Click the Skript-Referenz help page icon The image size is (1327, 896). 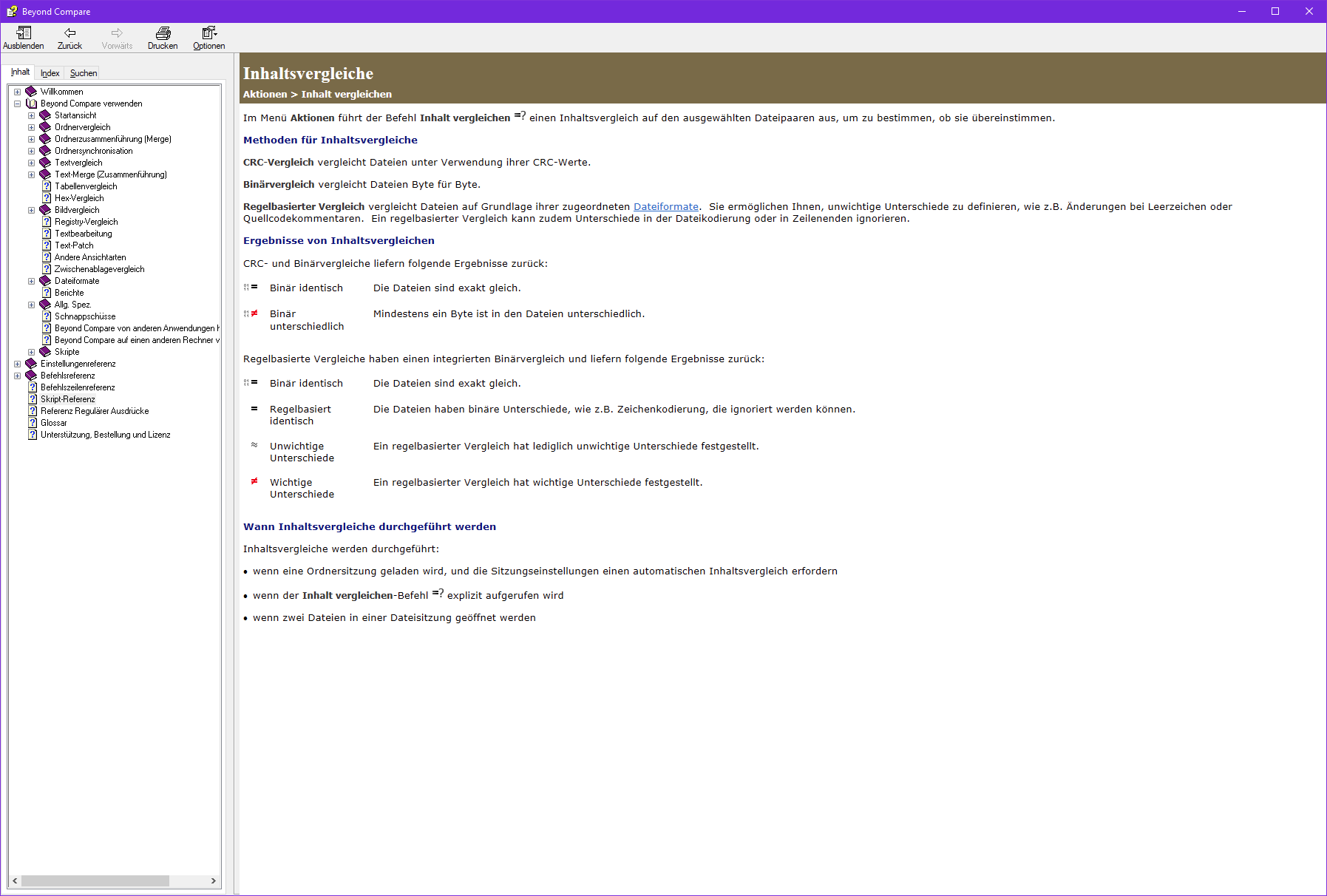33,399
